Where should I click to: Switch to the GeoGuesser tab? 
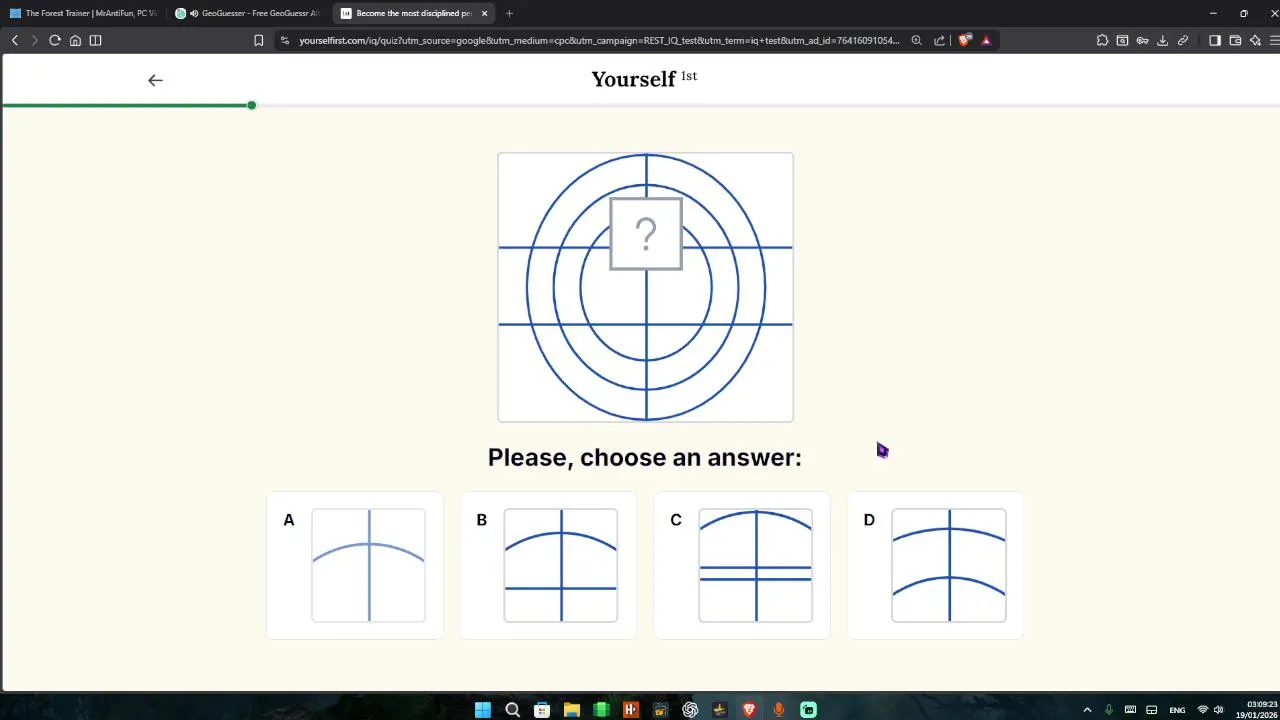click(248, 13)
